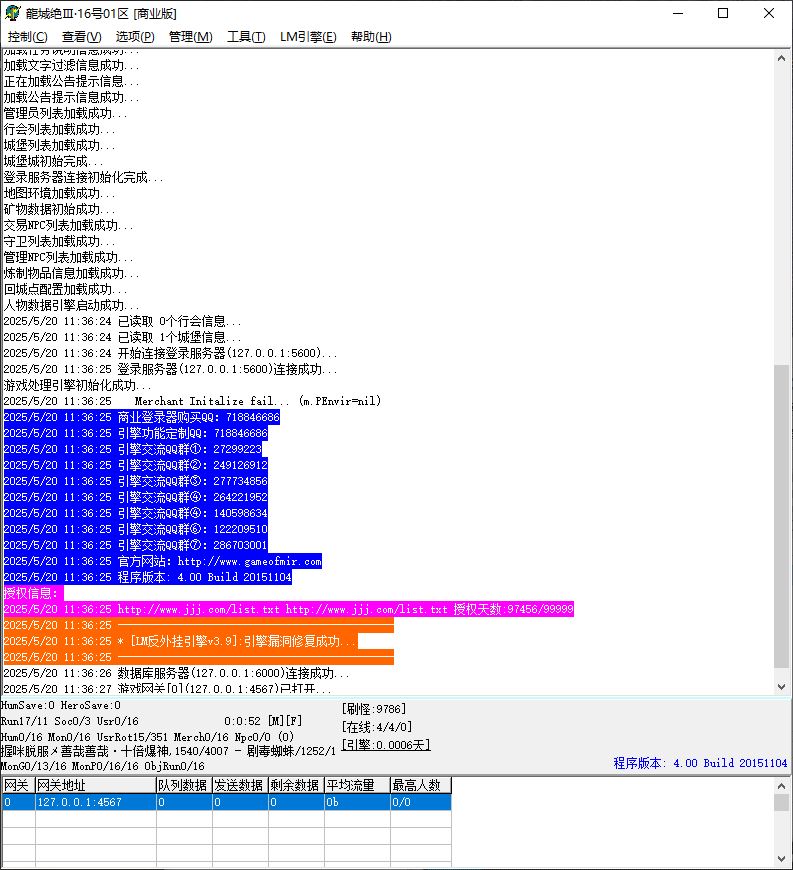Click the 剩余数据 column header
The height and width of the screenshot is (870, 793).
coord(296,785)
